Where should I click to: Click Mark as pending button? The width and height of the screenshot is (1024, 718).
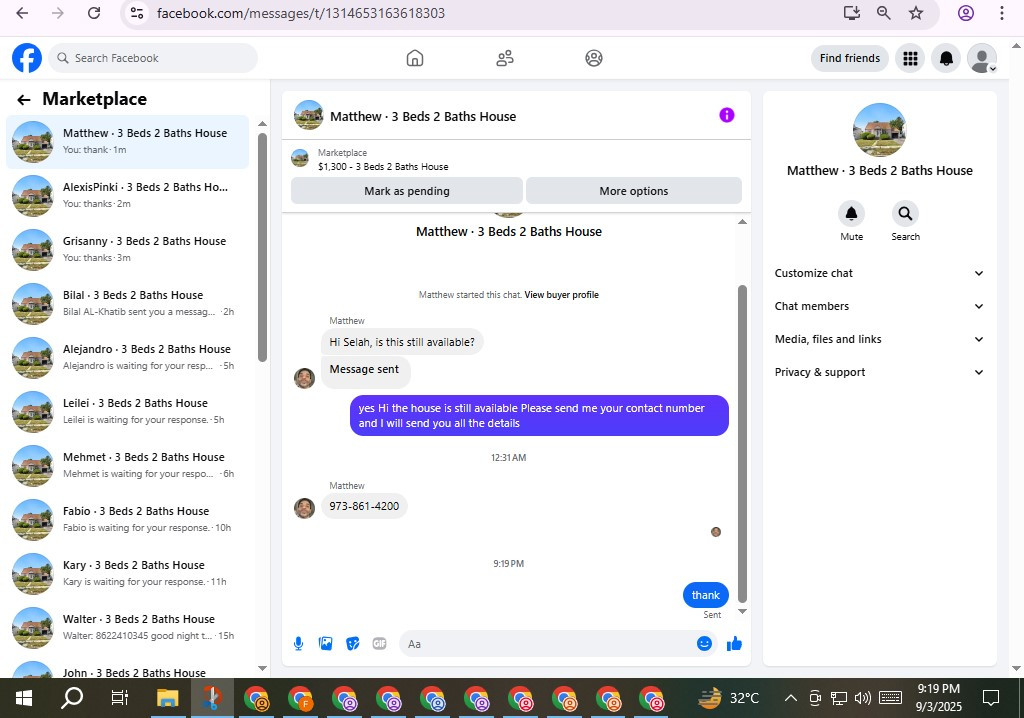pos(407,191)
